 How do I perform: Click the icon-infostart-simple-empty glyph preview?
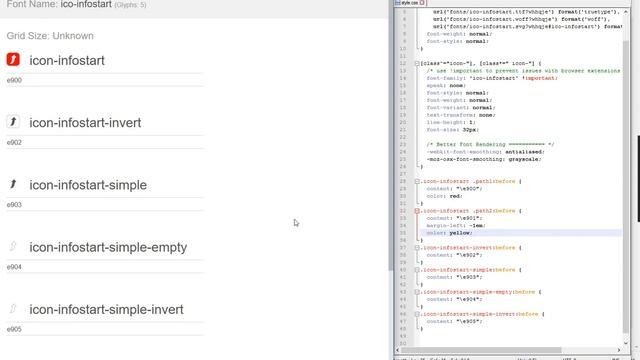point(13,246)
